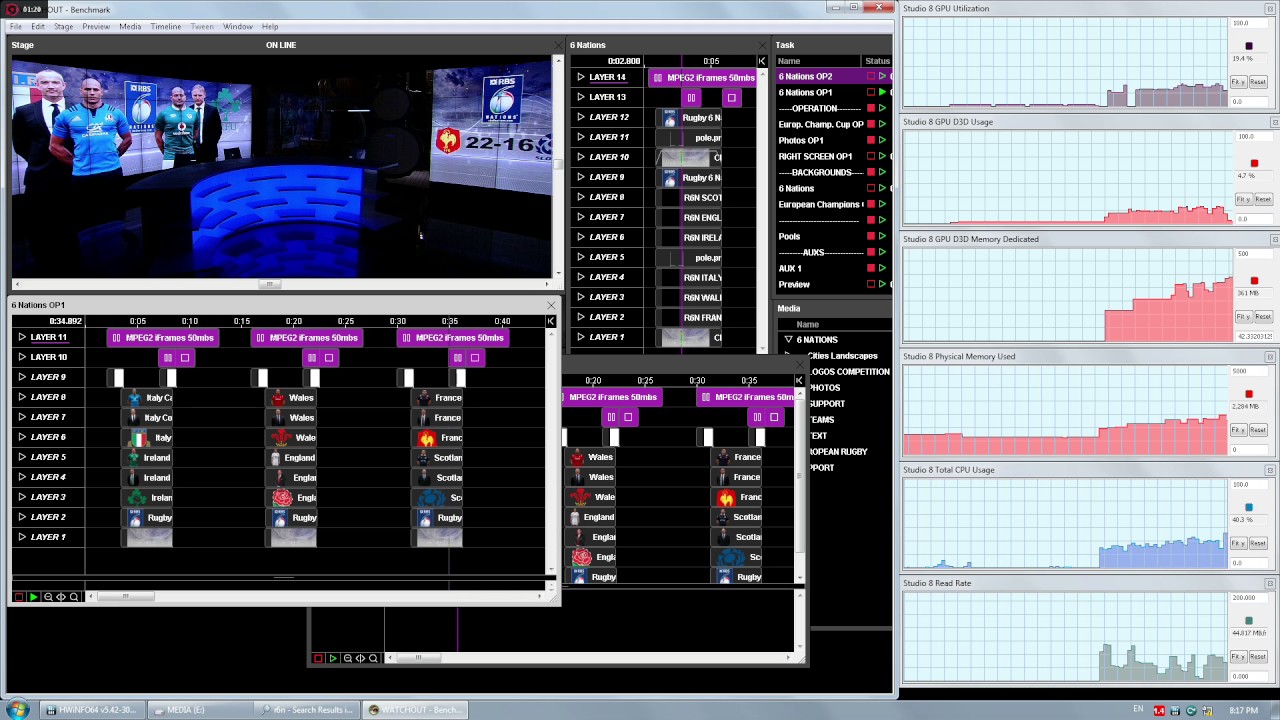Click play icon for 6 Nations OP2 task

[x=882, y=77]
